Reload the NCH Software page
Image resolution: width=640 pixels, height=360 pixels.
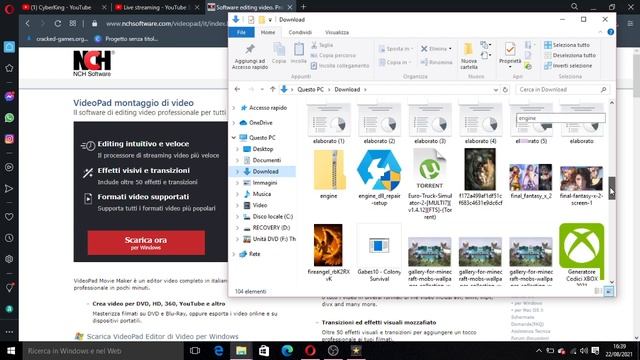[x=58, y=24]
